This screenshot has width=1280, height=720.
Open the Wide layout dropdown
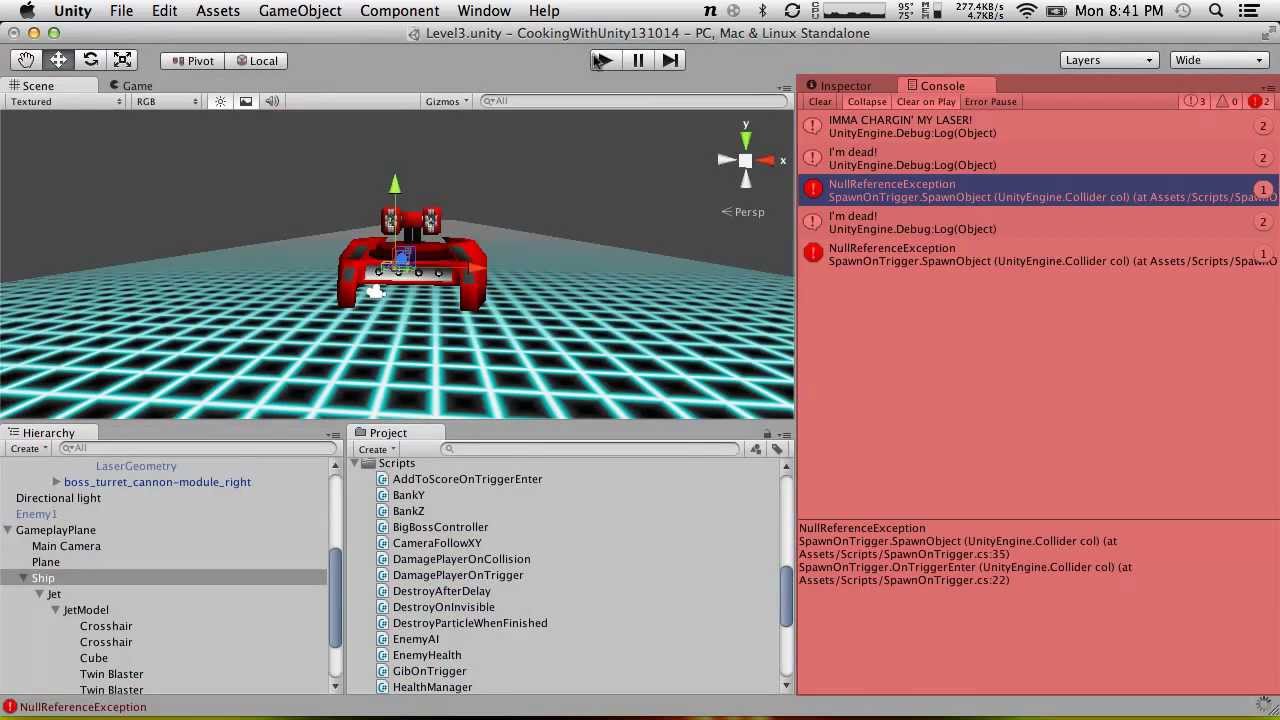(x=1218, y=60)
